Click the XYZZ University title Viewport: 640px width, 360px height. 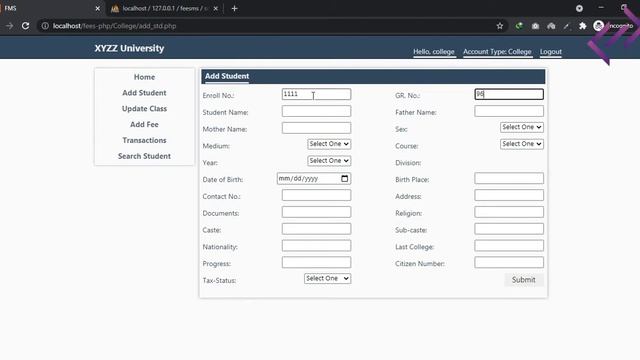tap(129, 48)
